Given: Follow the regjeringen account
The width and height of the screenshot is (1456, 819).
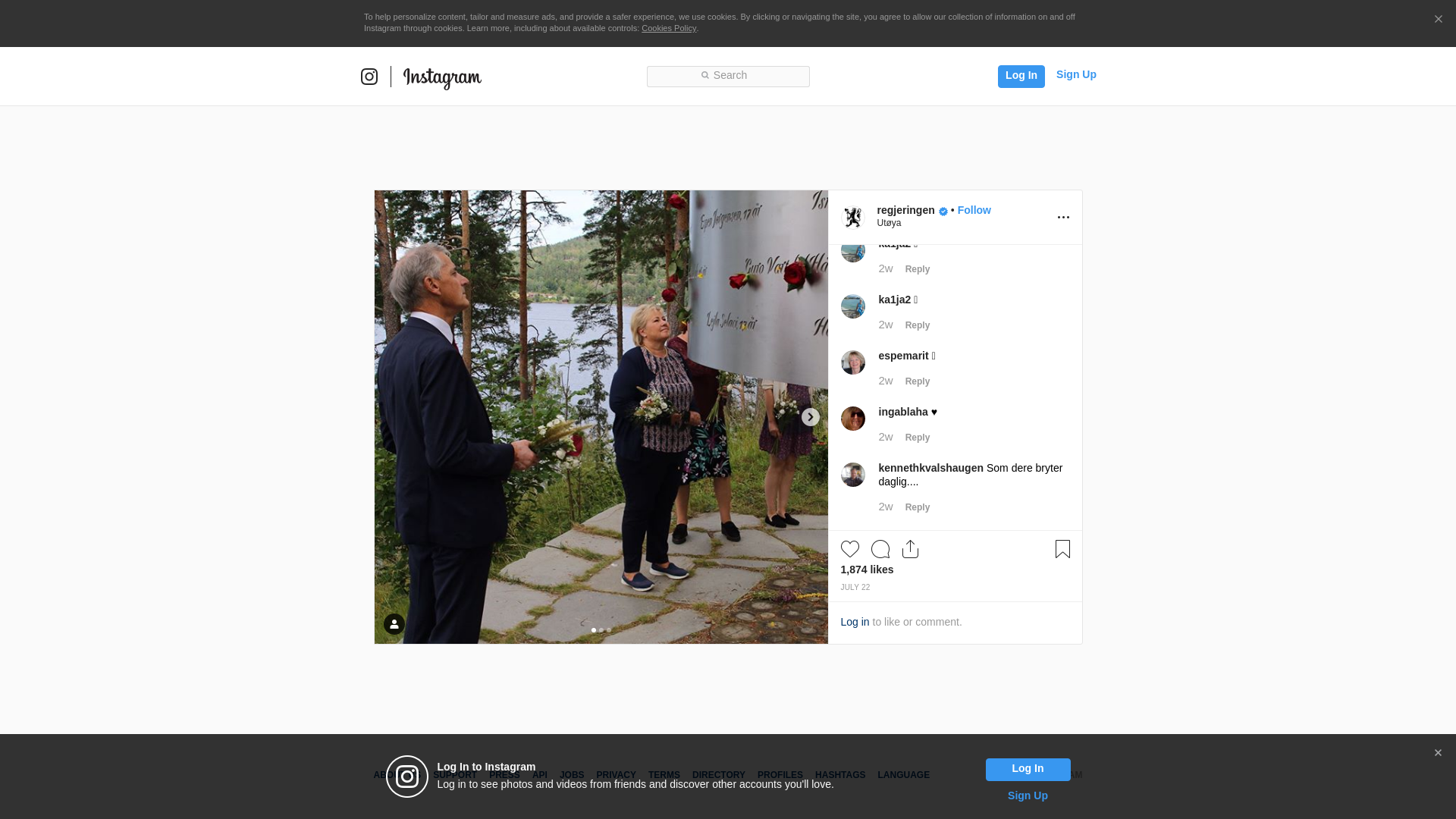Looking at the screenshot, I should click(974, 210).
